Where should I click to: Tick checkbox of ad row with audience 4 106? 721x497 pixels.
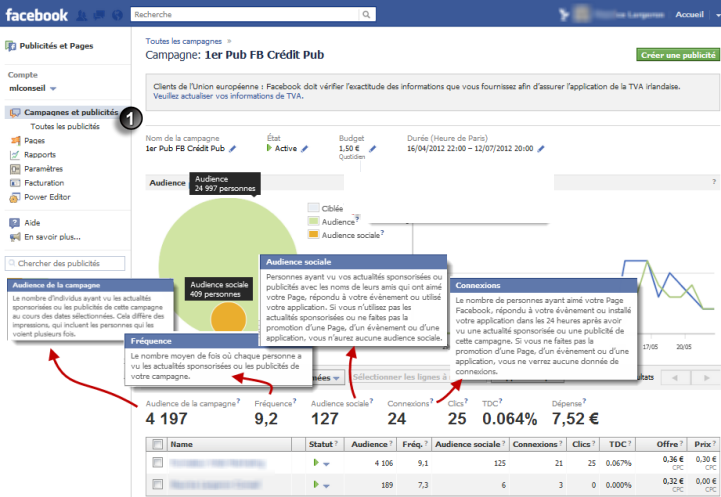click(157, 462)
